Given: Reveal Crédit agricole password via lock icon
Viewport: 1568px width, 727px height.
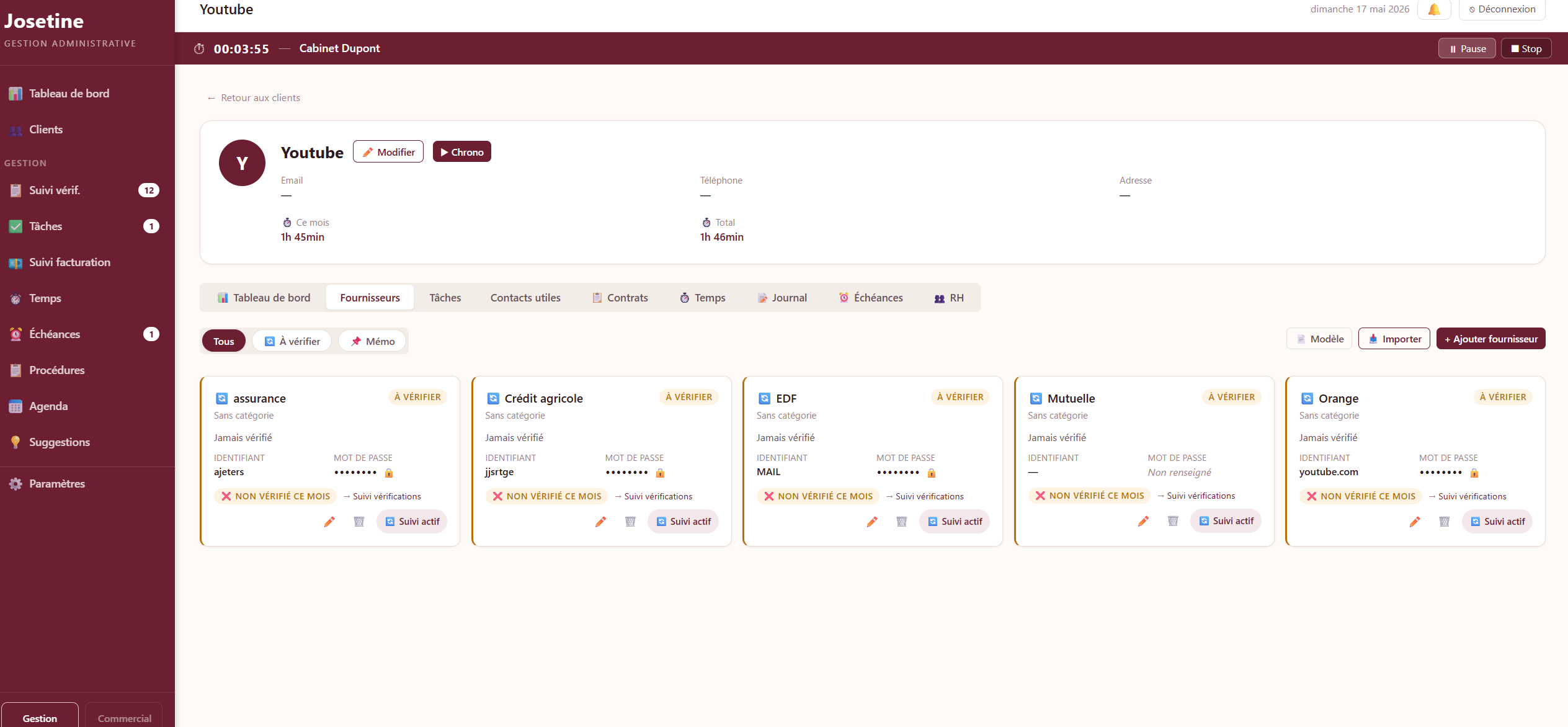Looking at the screenshot, I should coord(660,473).
